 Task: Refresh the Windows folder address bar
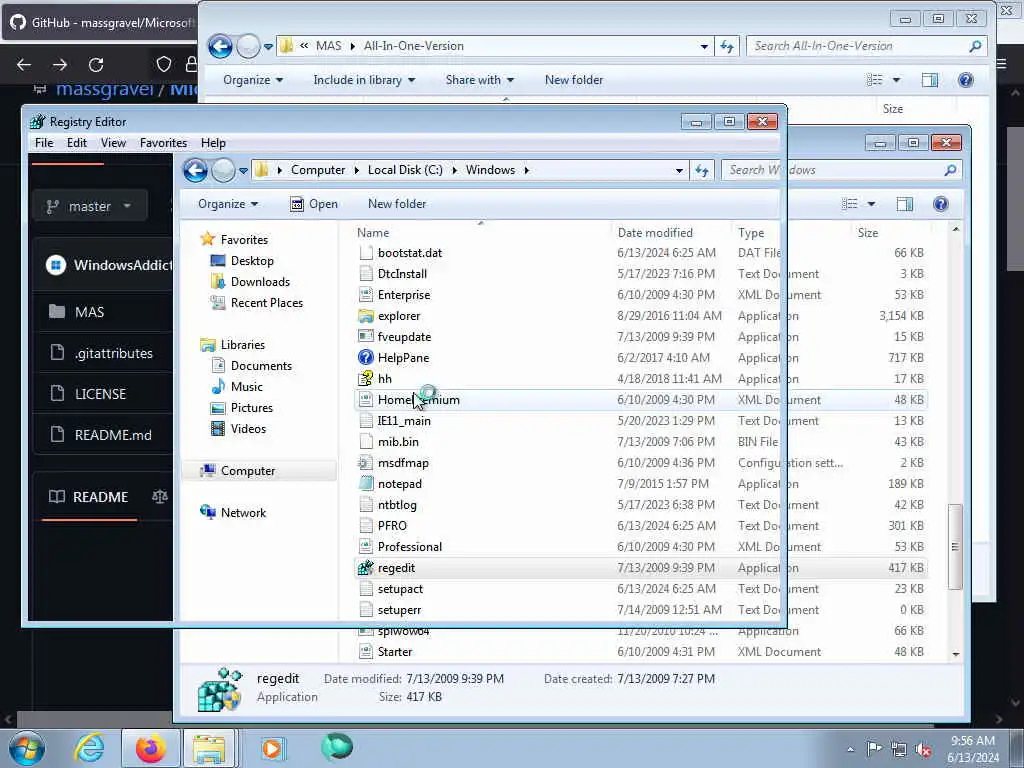[x=702, y=170]
